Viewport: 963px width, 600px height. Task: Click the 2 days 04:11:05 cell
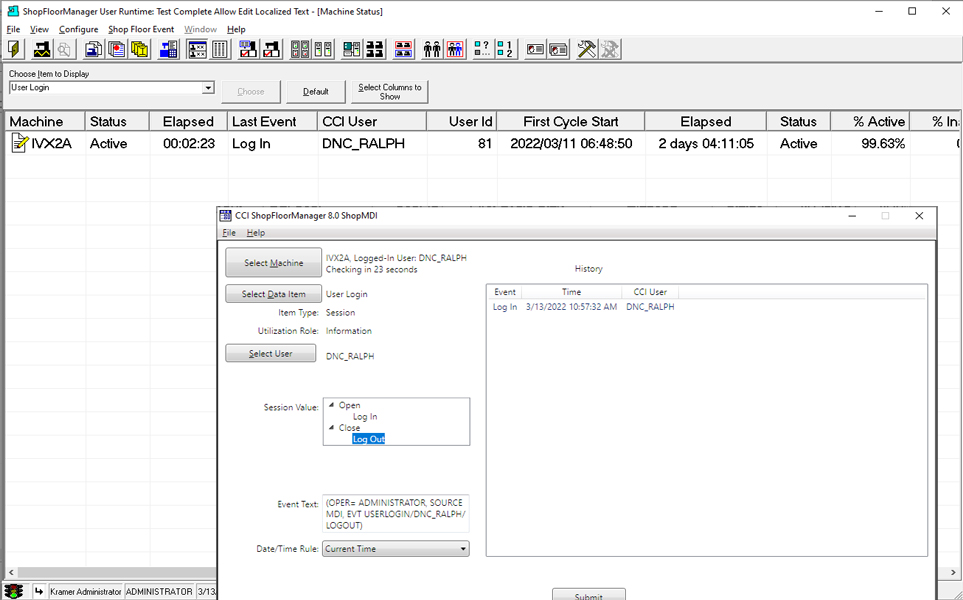pos(706,144)
